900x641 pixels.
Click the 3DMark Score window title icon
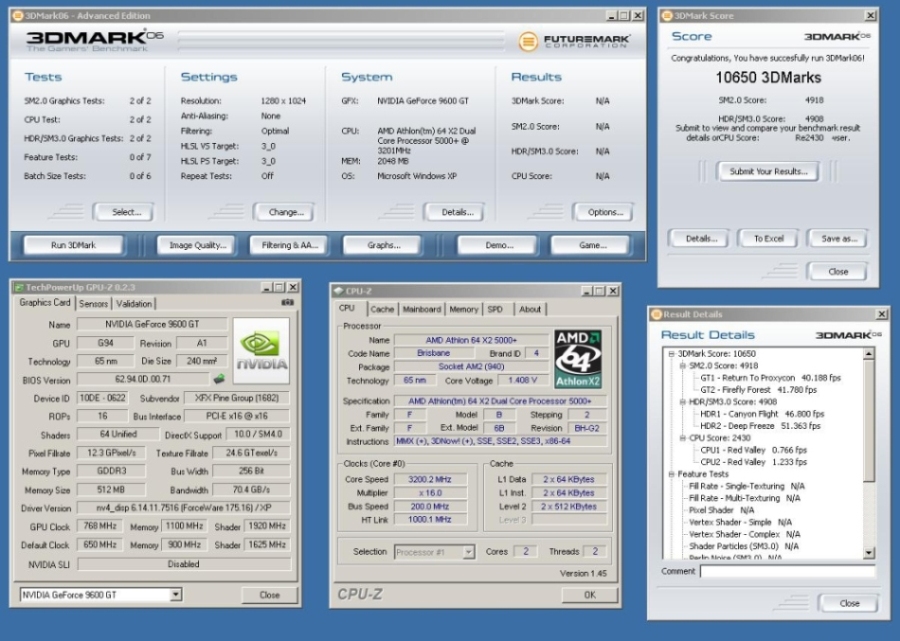click(667, 15)
